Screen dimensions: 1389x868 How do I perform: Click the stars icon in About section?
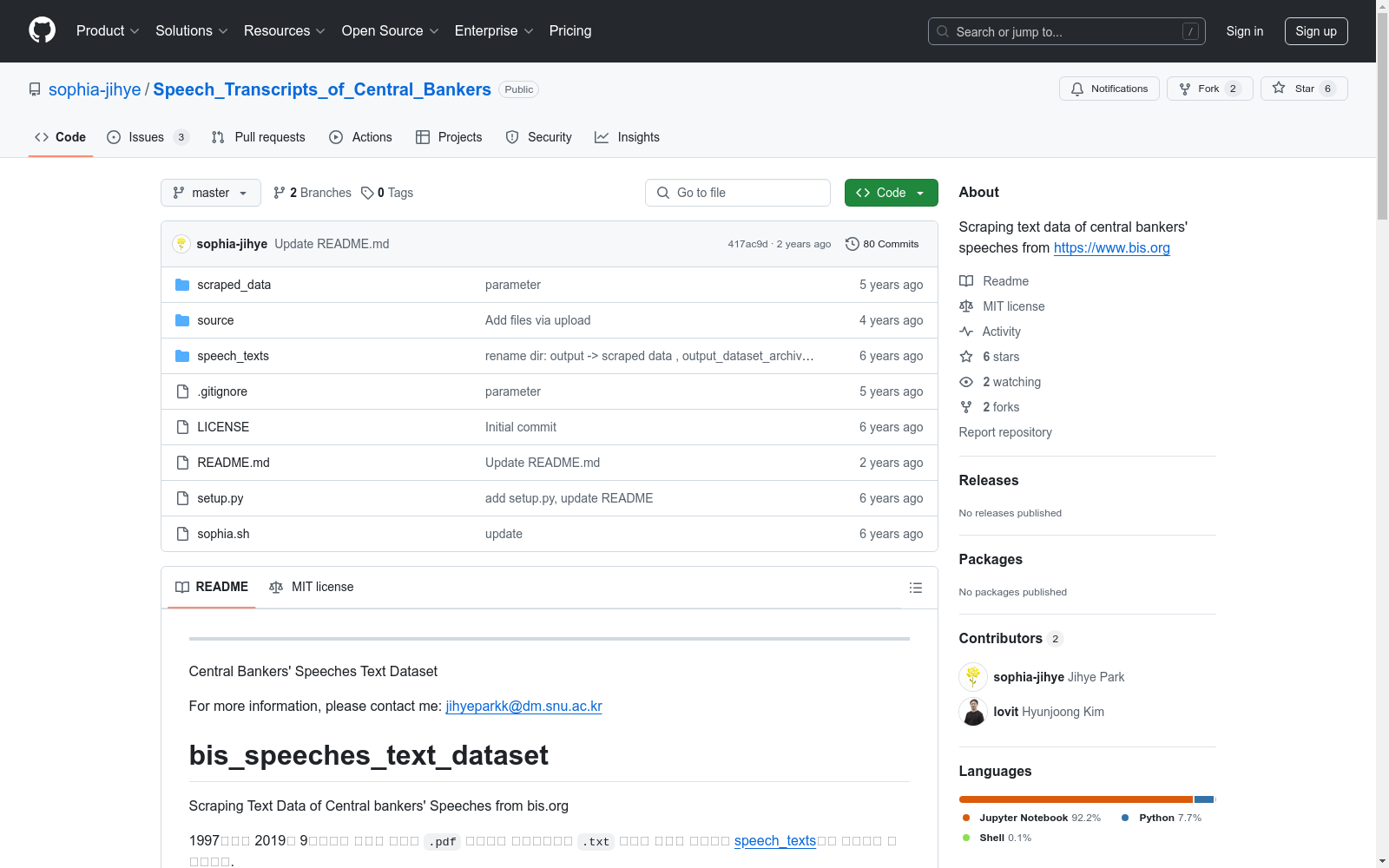966,357
